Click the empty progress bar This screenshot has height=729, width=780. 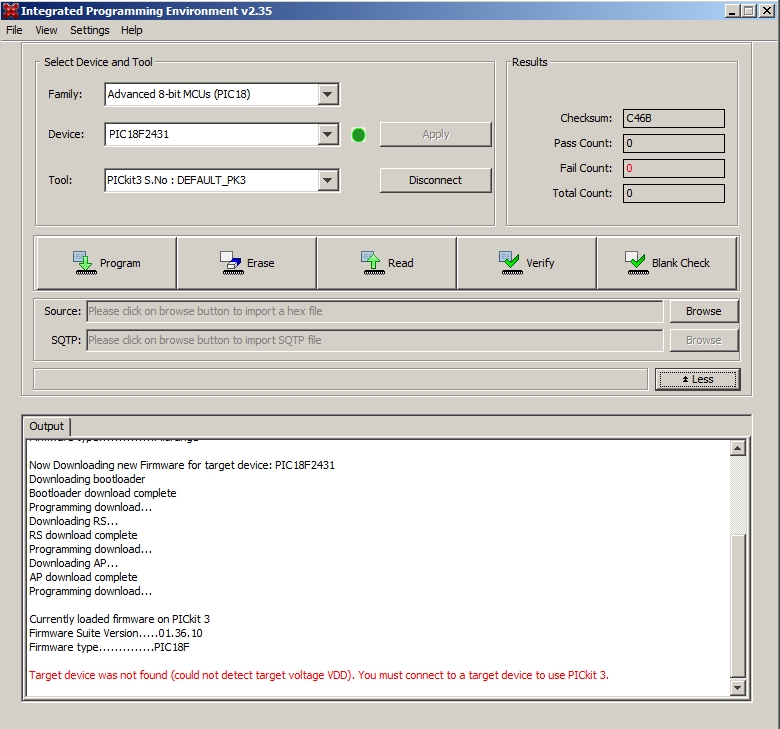point(341,379)
